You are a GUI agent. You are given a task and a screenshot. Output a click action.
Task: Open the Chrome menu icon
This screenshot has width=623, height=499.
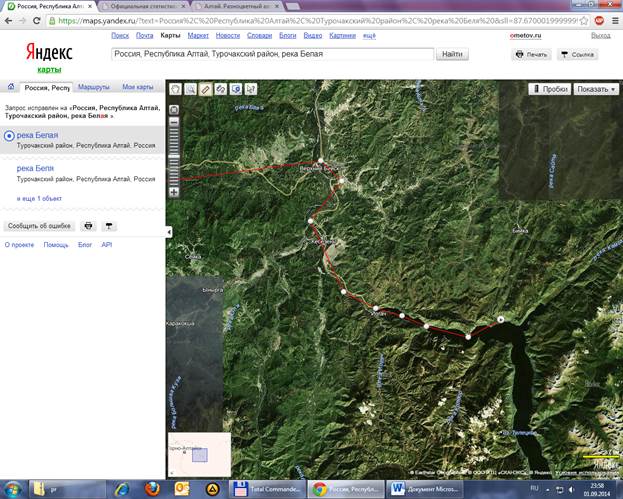pyautogui.click(x=615, y=21)
